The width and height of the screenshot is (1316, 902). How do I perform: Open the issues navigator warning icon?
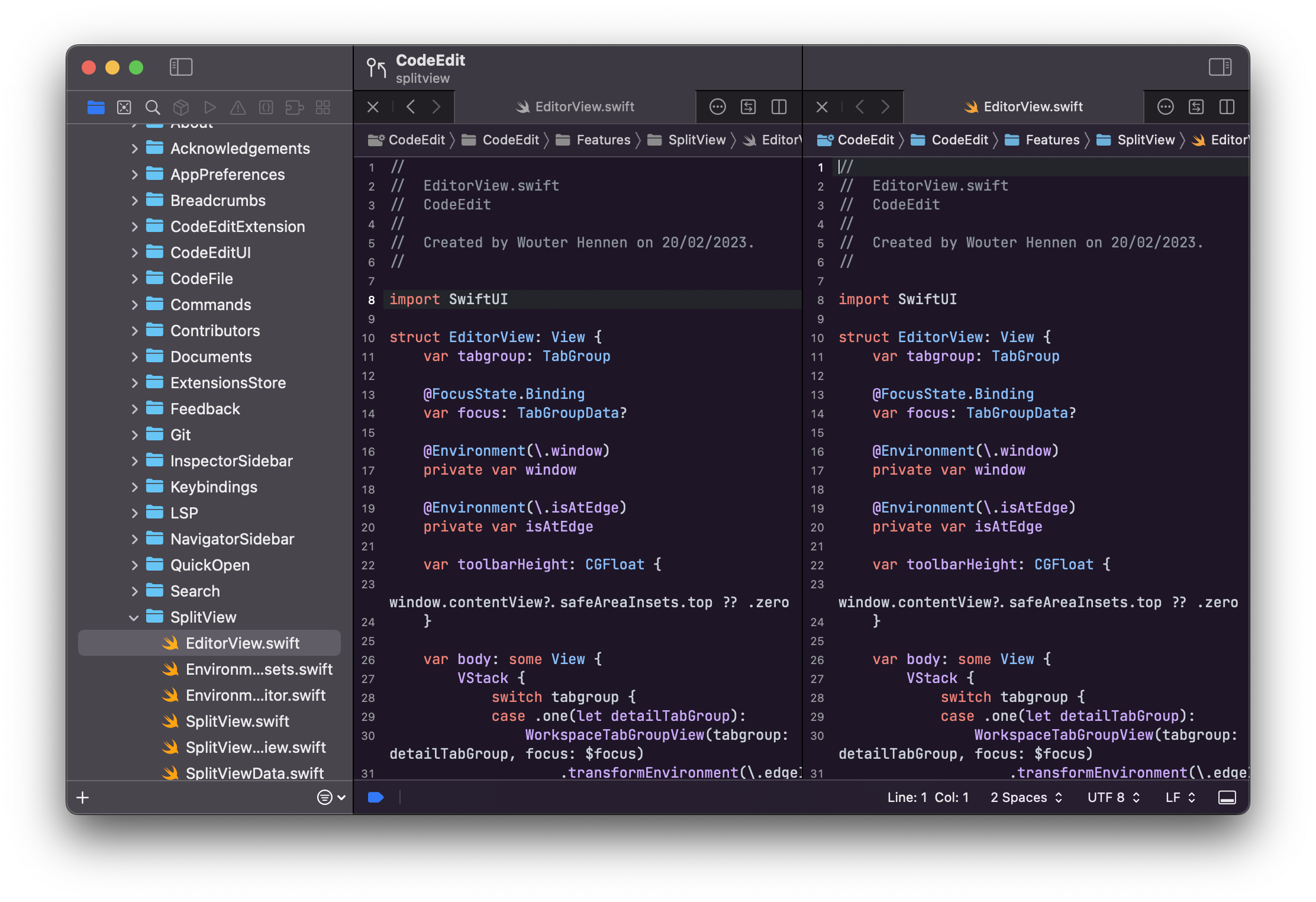point(238,107)
